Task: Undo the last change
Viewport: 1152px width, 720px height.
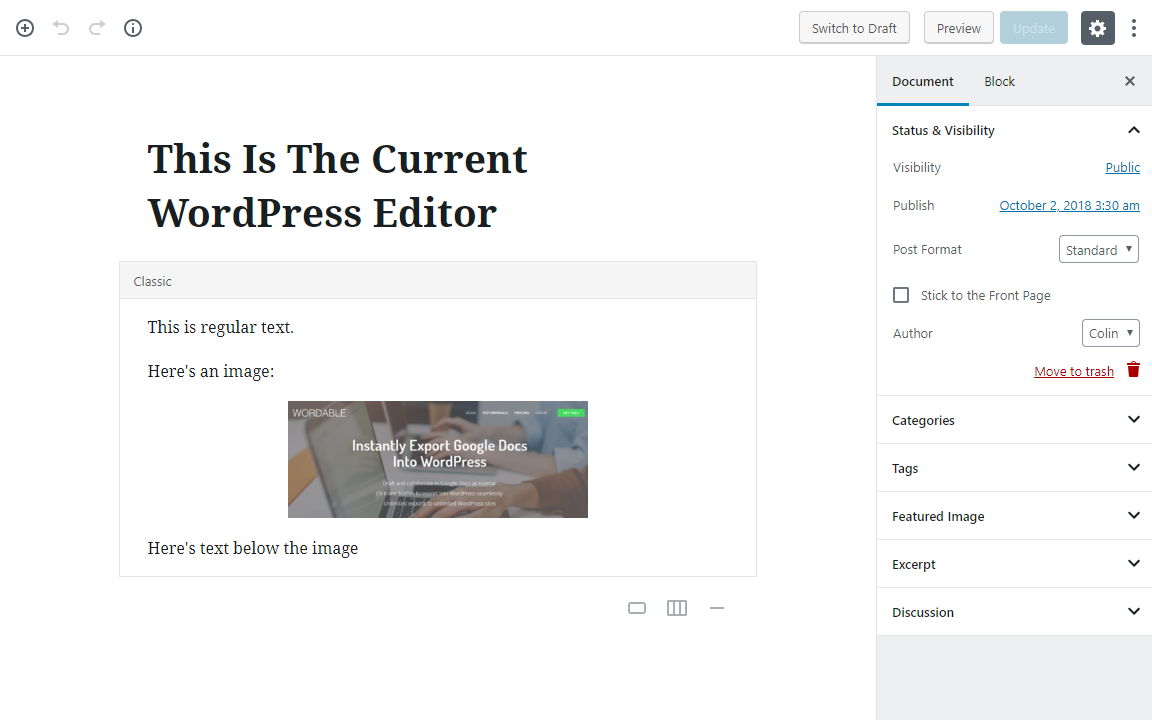Action: click(x=61, y=28)
